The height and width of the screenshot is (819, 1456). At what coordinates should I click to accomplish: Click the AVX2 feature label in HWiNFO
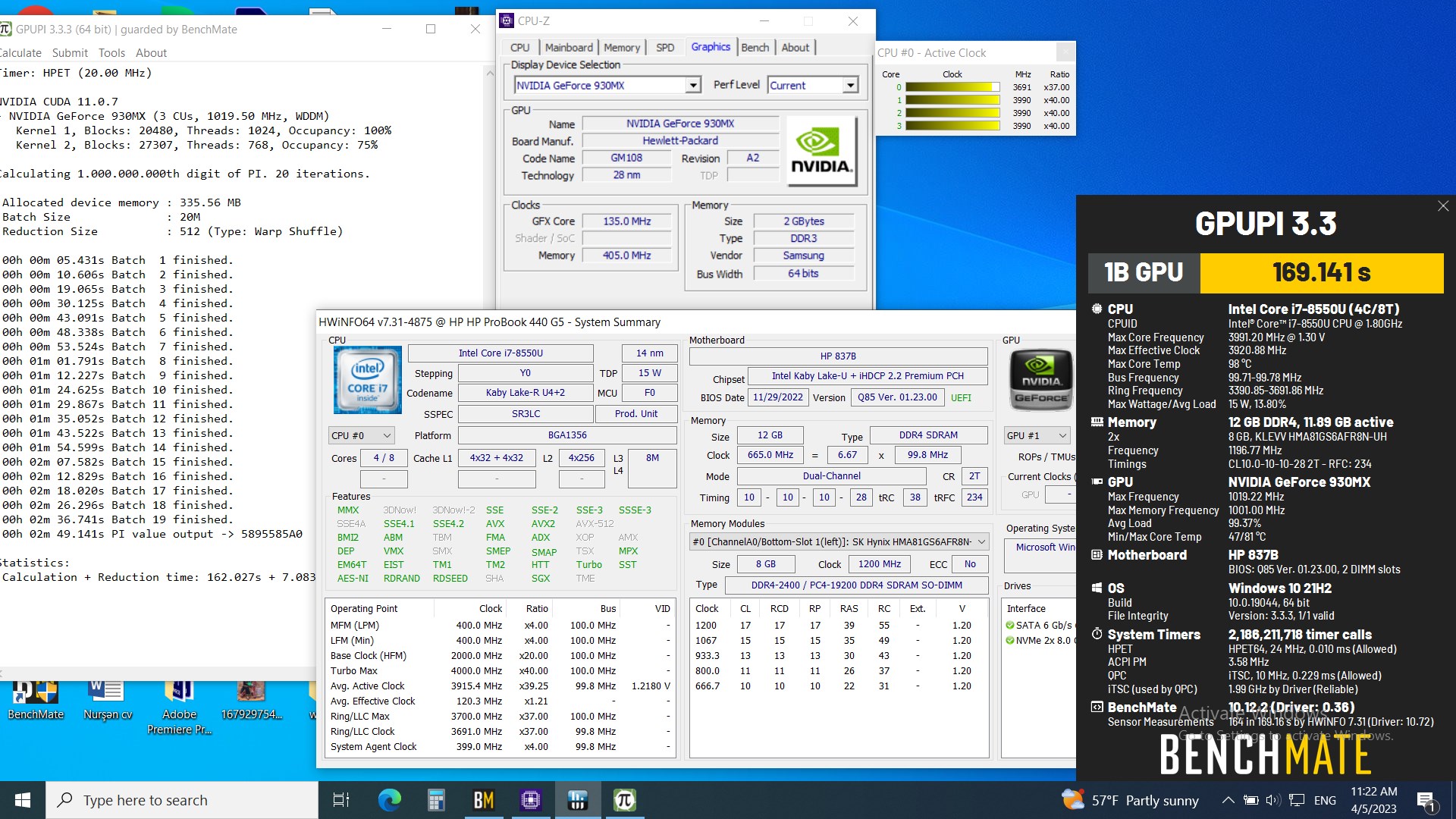(542, 524)
